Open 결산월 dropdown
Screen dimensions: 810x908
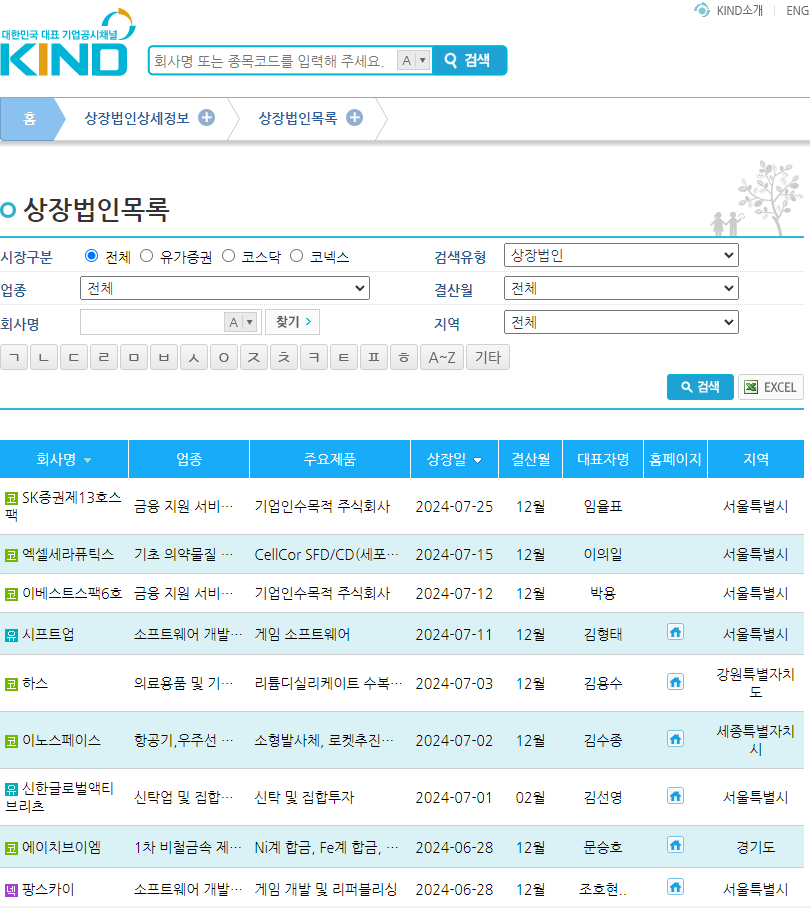point(621,288)
